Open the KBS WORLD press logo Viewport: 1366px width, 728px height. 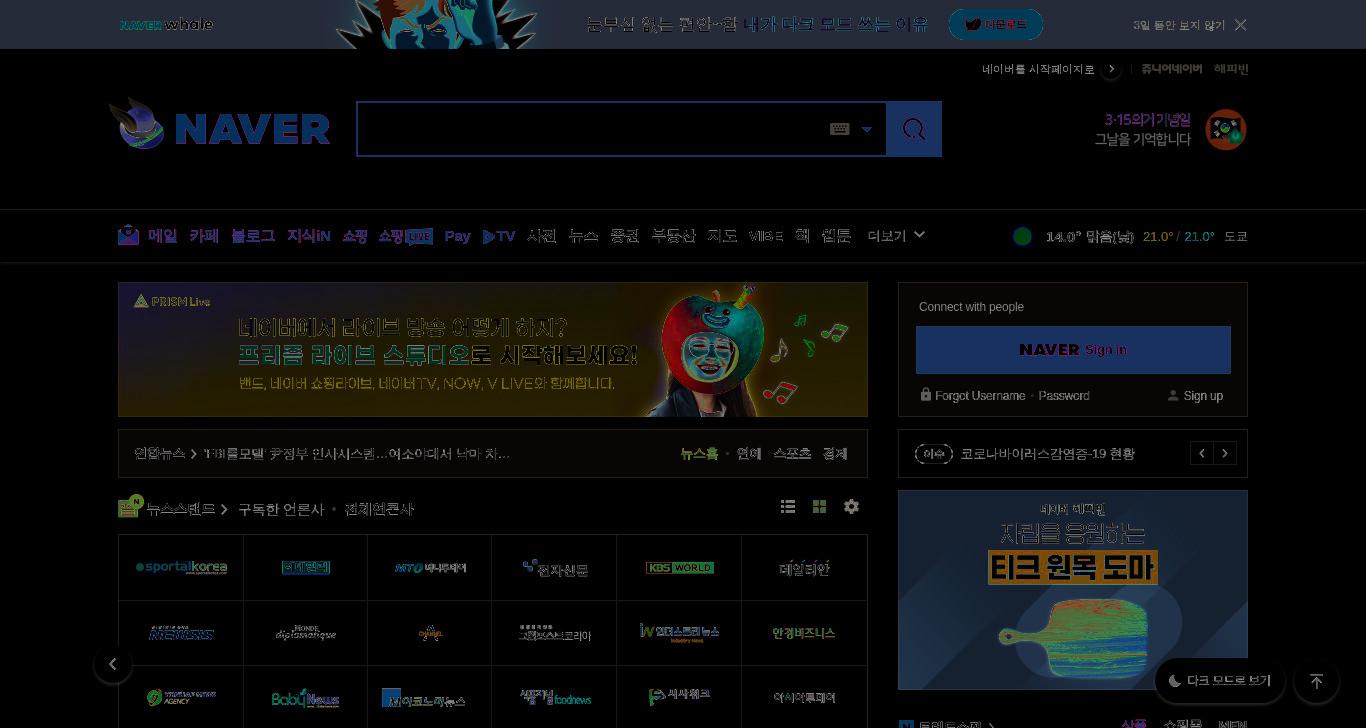tap(679, 568)
